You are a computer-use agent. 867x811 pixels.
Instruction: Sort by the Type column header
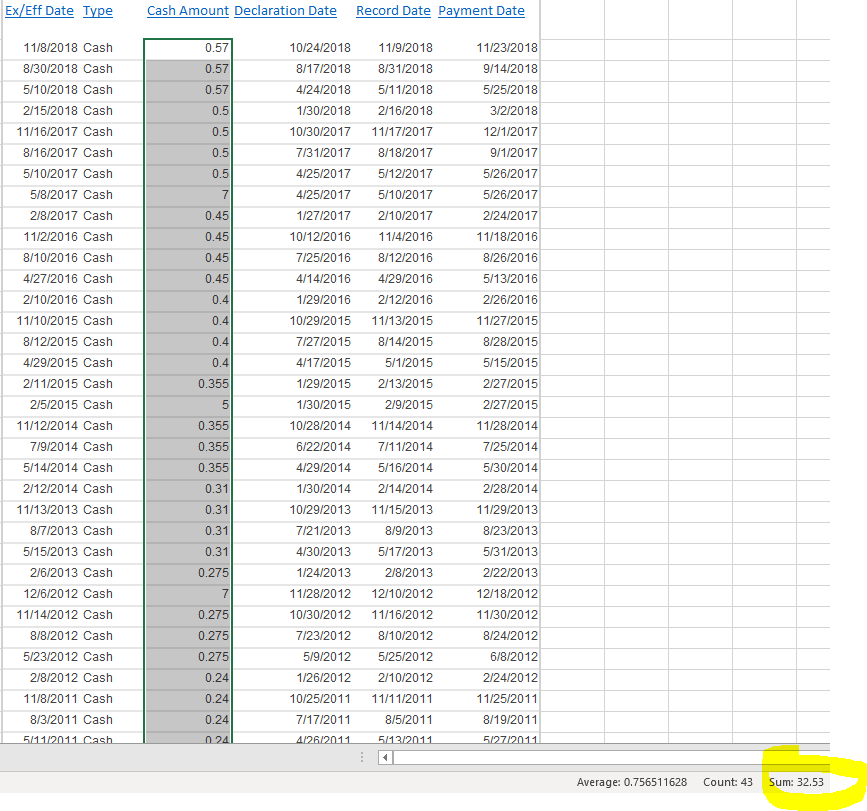click(x=97, y=11)
